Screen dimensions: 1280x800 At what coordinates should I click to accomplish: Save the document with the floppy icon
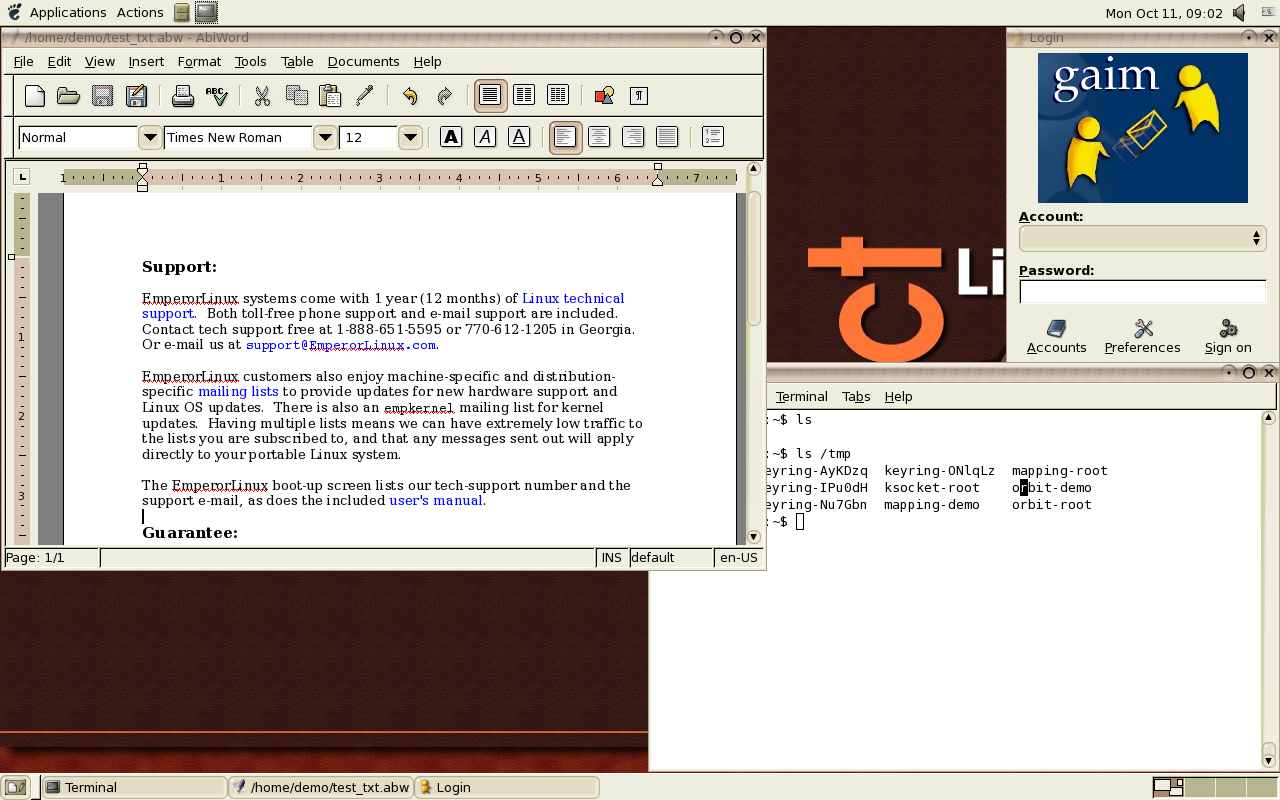(102, 96)
